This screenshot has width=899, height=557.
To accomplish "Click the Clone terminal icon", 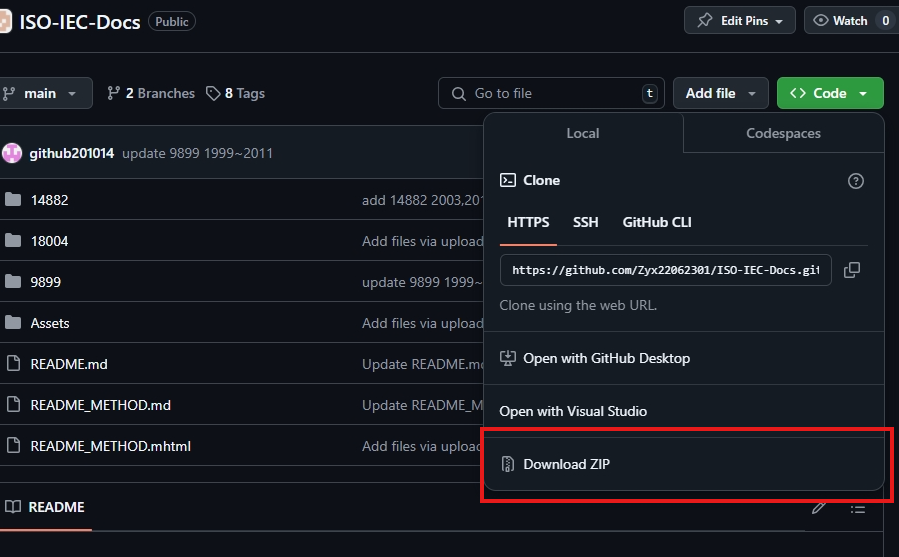I will coord(507,180).
